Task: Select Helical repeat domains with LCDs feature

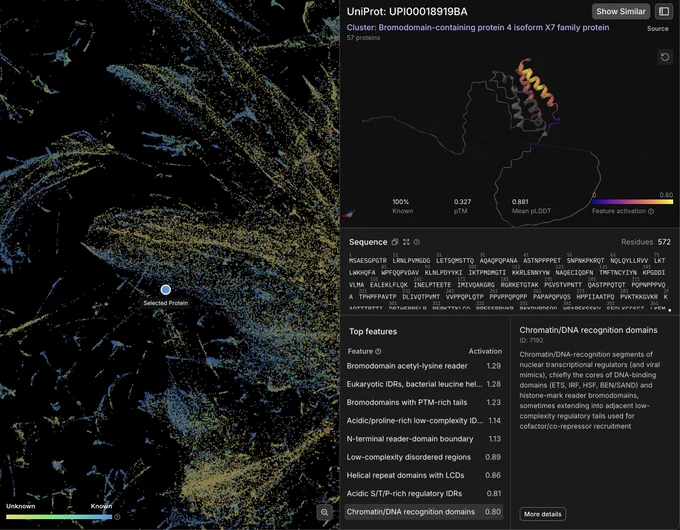Action: click(424, 475)
